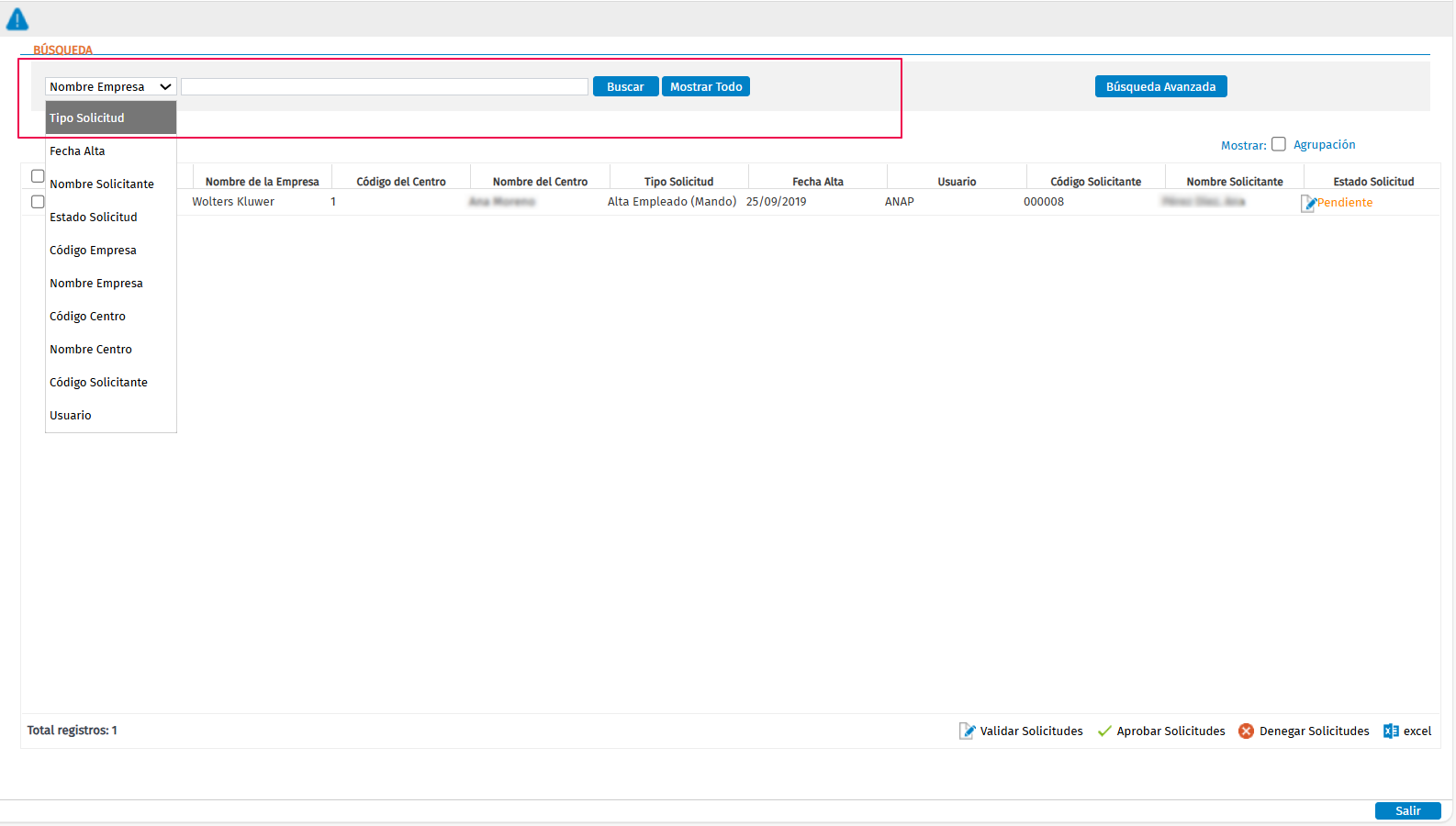This screenshot has height=826, width=1456.
Task: Choose Código Solicitante dropdown option
Action: [111, 382]
